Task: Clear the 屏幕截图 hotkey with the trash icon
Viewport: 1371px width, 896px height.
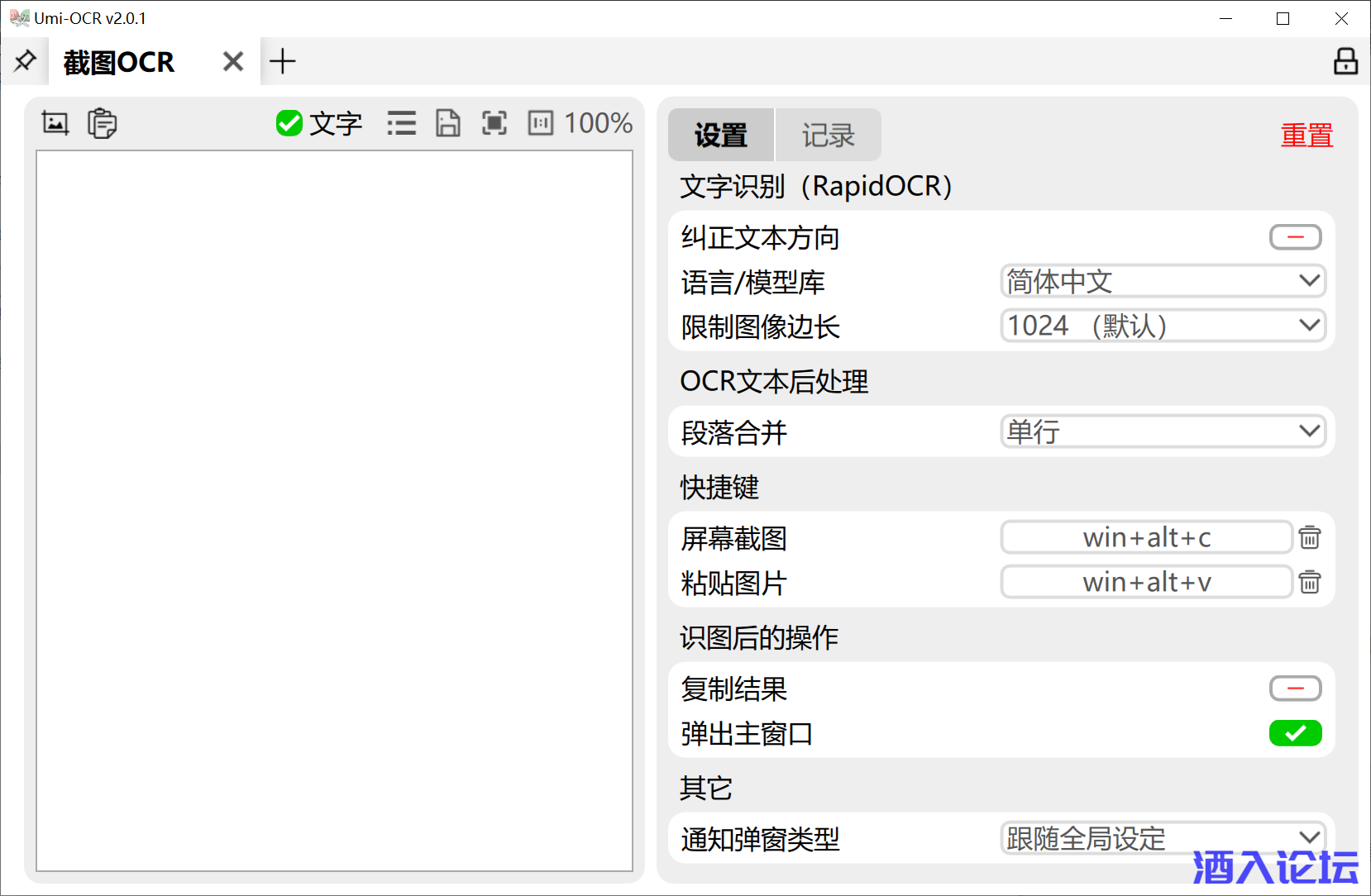Action: (1310, 537)
